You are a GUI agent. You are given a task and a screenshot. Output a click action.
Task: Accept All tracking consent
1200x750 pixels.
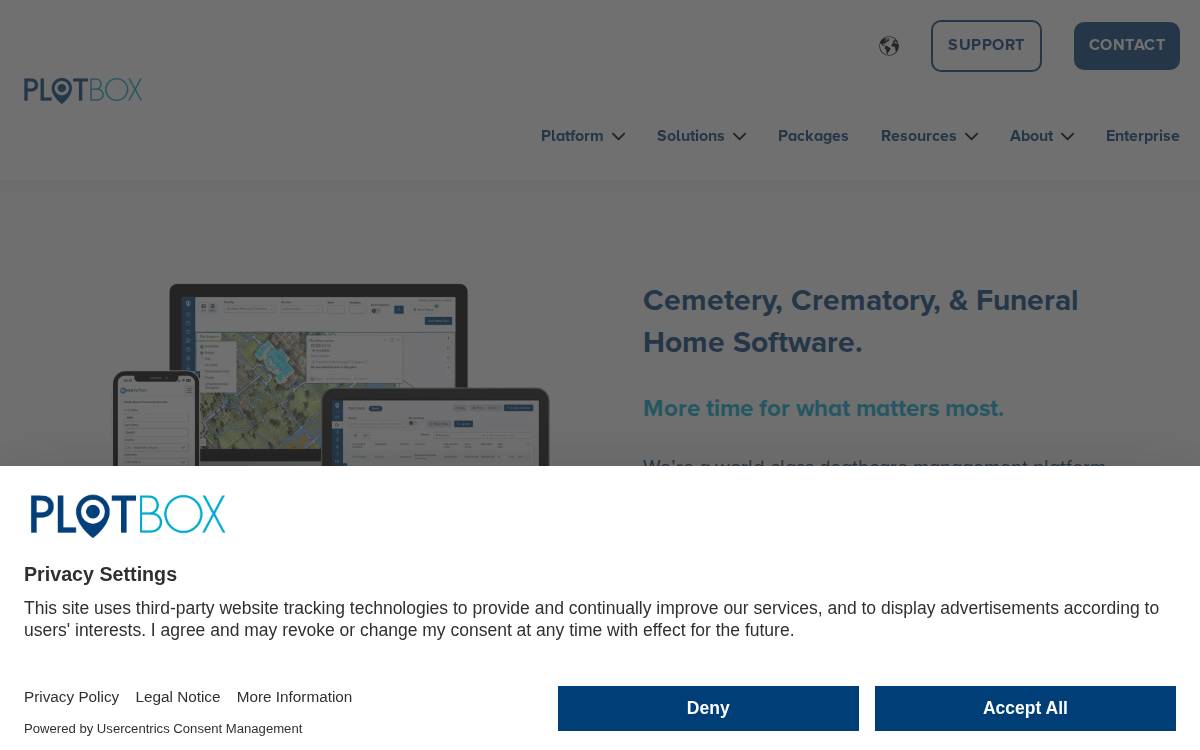tap(1025, 708)
